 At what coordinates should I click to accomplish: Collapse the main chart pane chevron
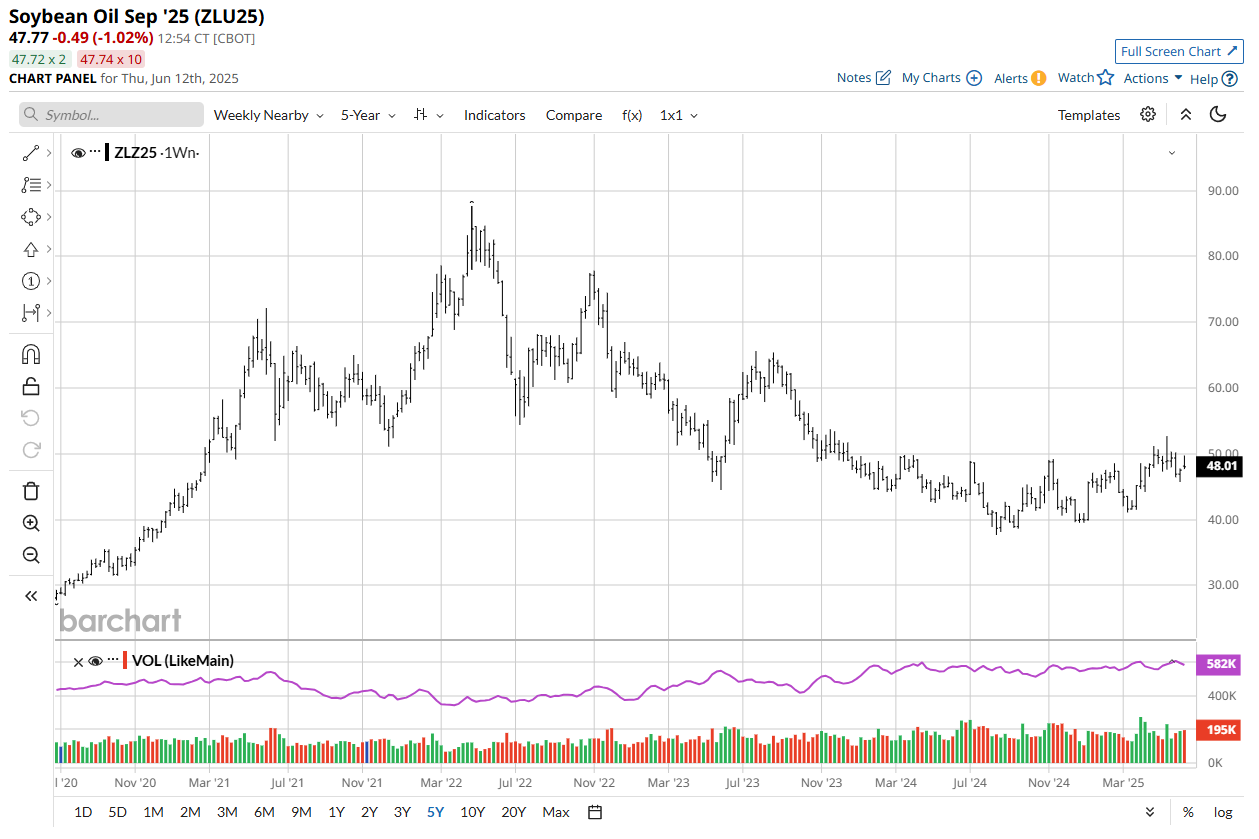coord(1172,153)
